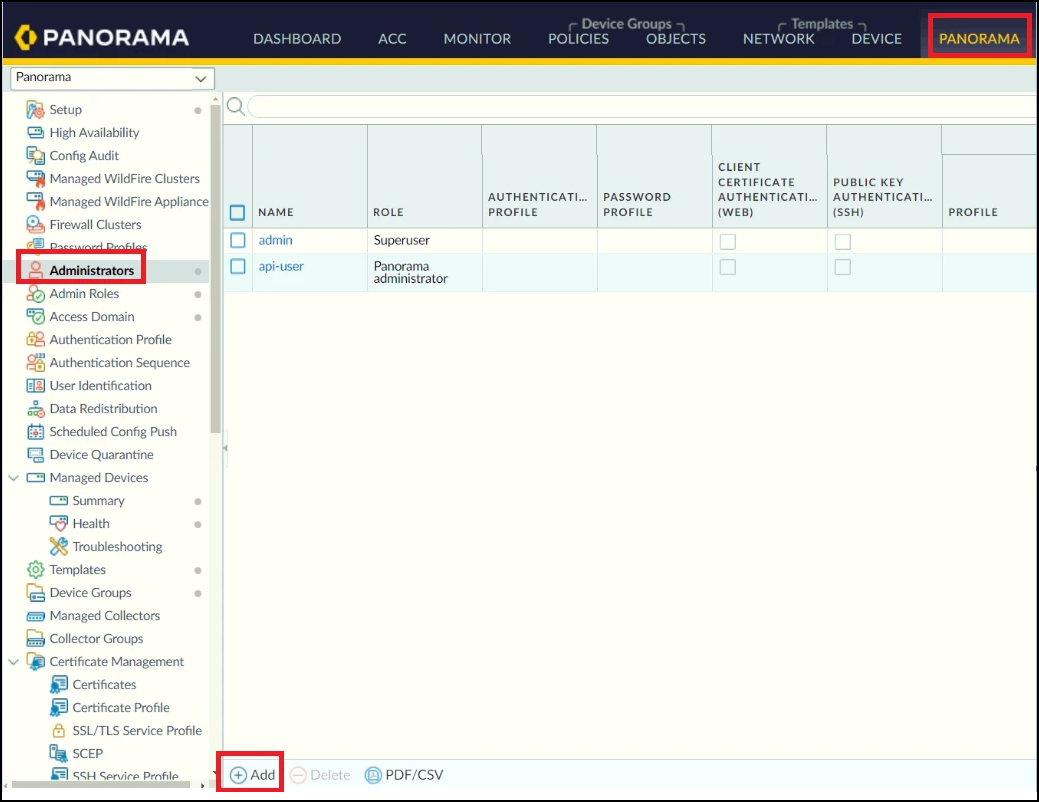Open the Panorama context dropdown
Viewport: 1039px width, 802px height.
click(x=112, y=78)
